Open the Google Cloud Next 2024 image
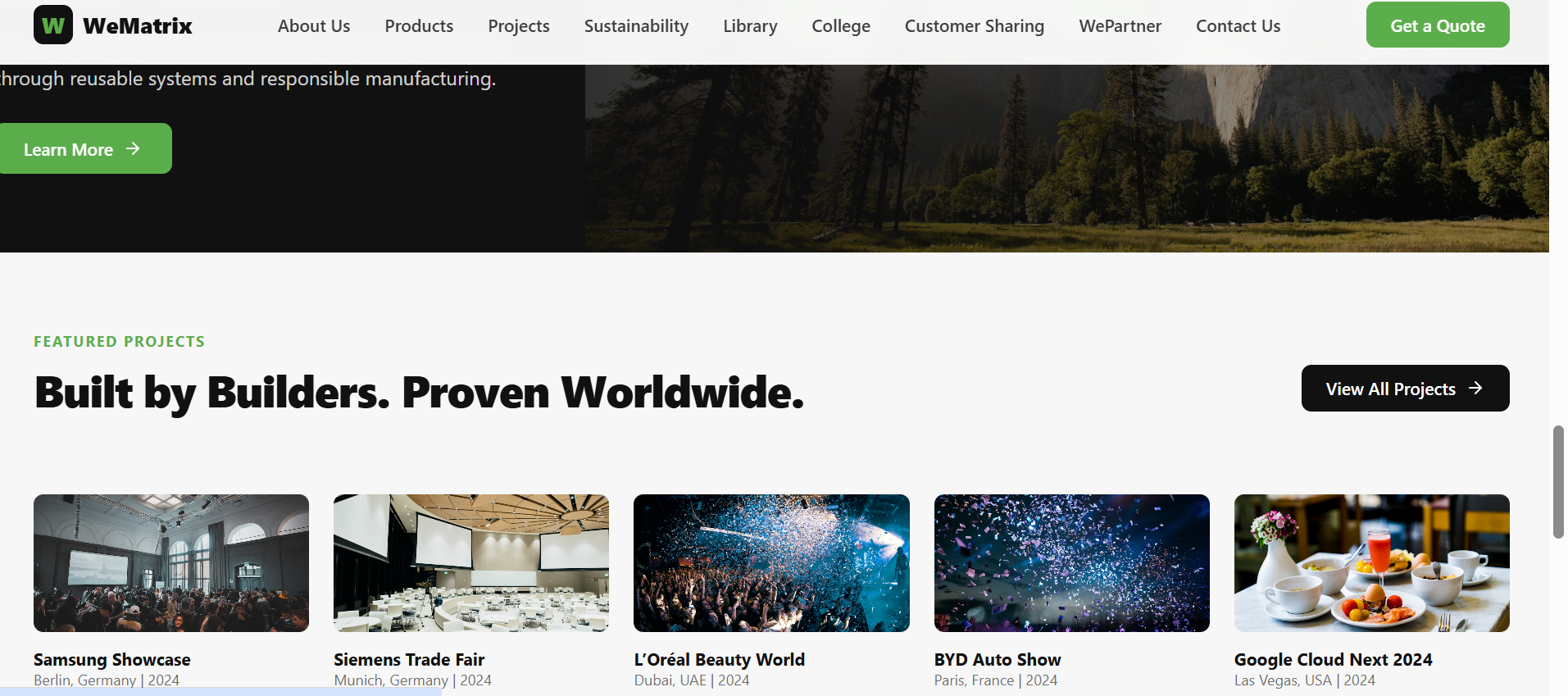Screen dimensions: 1568x696 point(1372,563)
